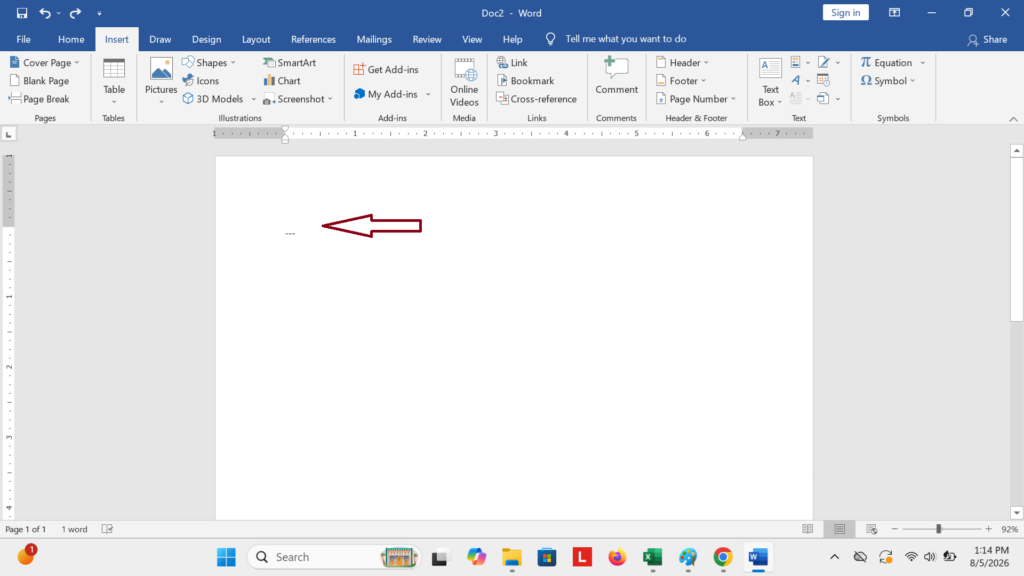Click the spelling proofing icon in status bar

pyautogui.click(x=107, y=529)
